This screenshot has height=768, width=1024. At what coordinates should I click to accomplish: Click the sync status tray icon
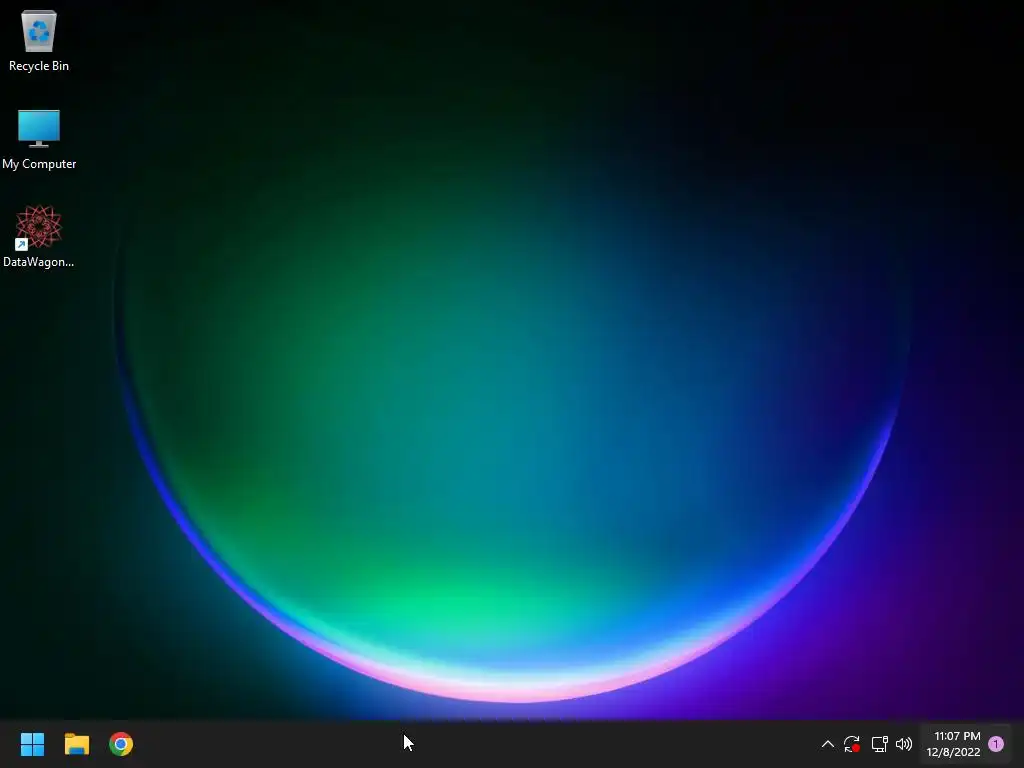point(852,744)
